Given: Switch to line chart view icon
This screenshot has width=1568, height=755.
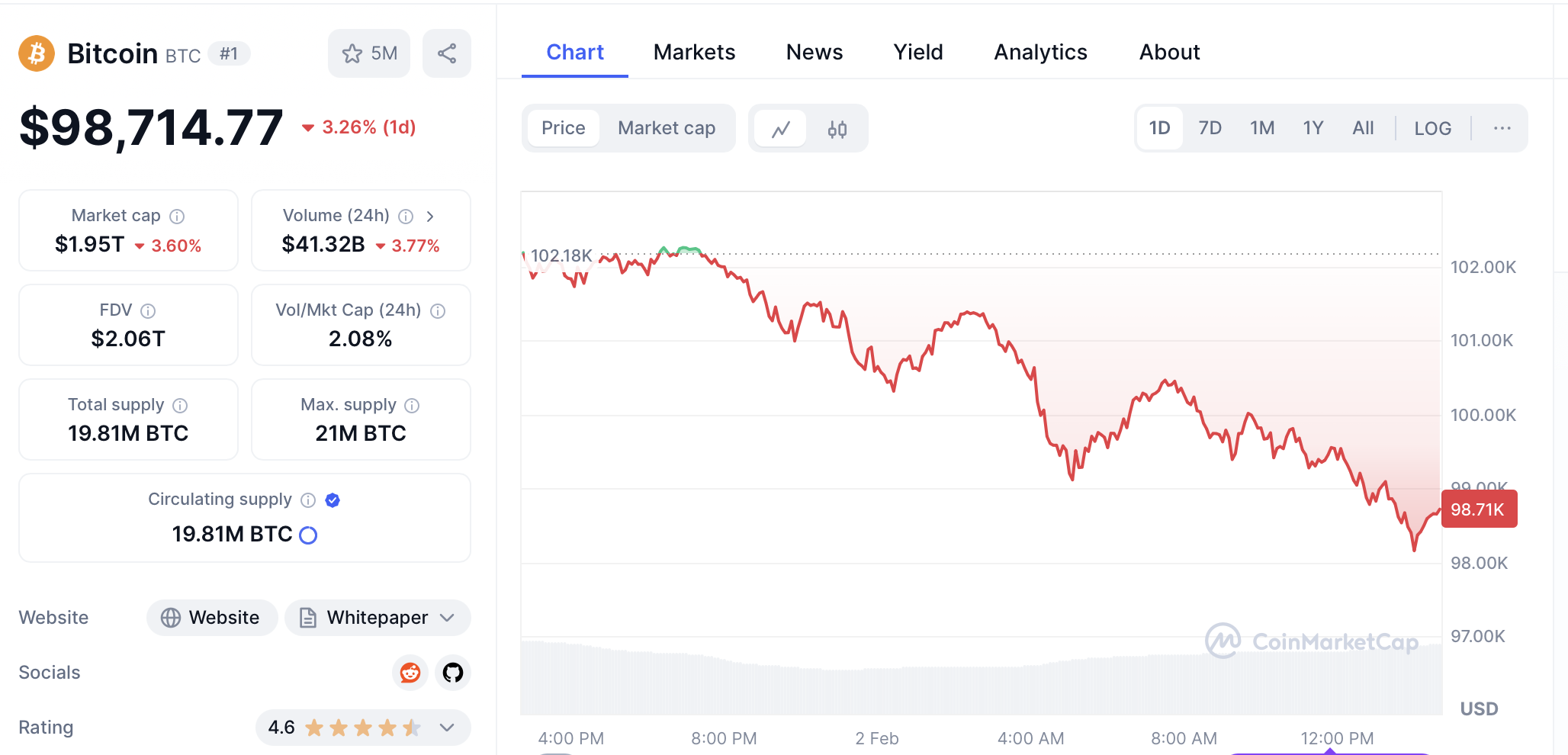Looking at the screenshot, I should click(780, 129).
